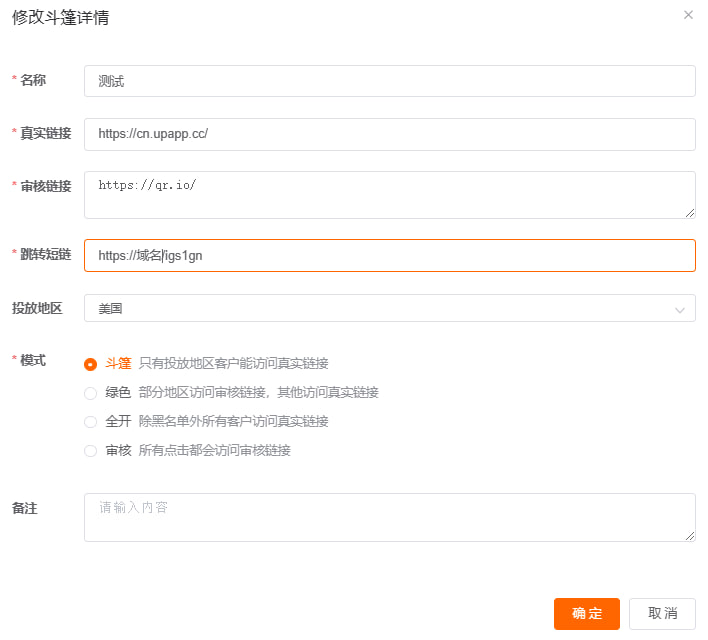This screenshot has width=708, height=640.
Task: Click the 名称 input field
Action: [390, 81]
